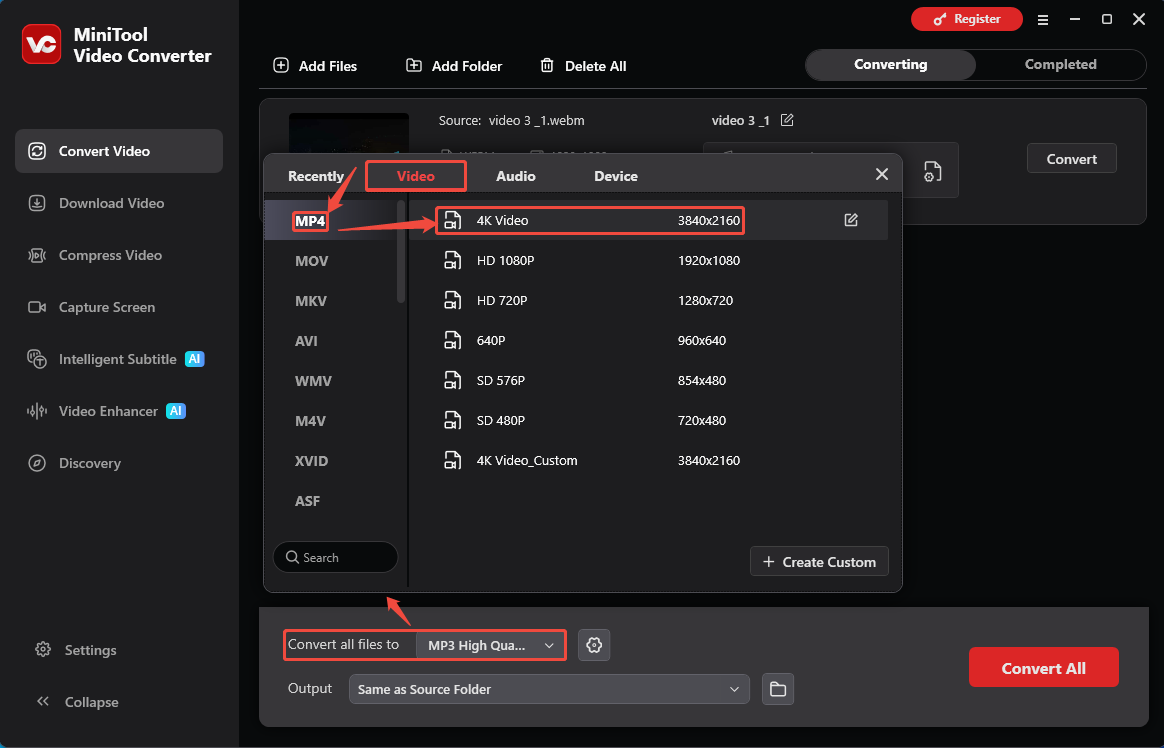Select AVI format in the list
This screenshot has height=748, width=1164.
coord(306,341)
